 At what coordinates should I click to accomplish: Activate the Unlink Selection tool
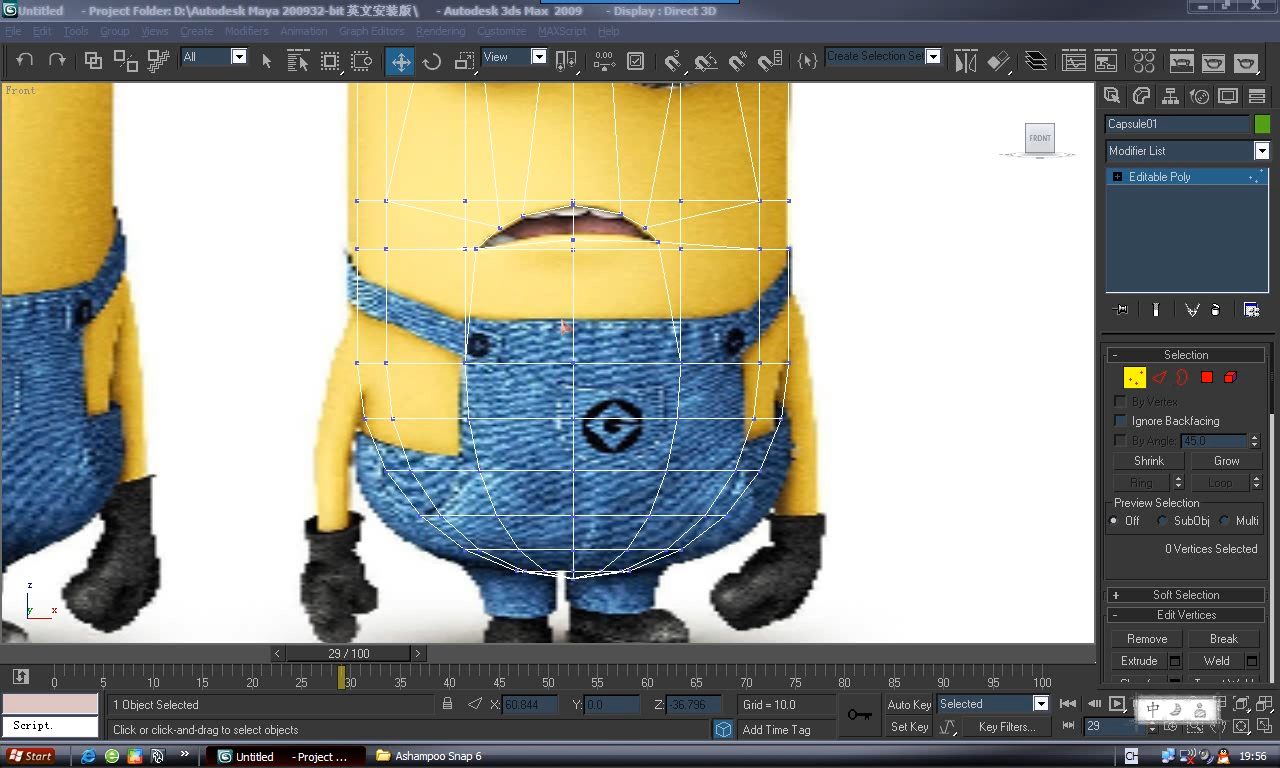pos(125,60)
